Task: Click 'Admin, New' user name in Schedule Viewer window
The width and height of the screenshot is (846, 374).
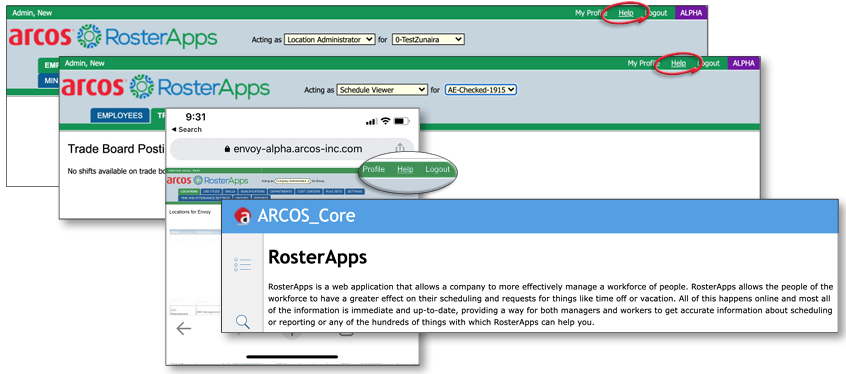Action: tap(84, 63)
